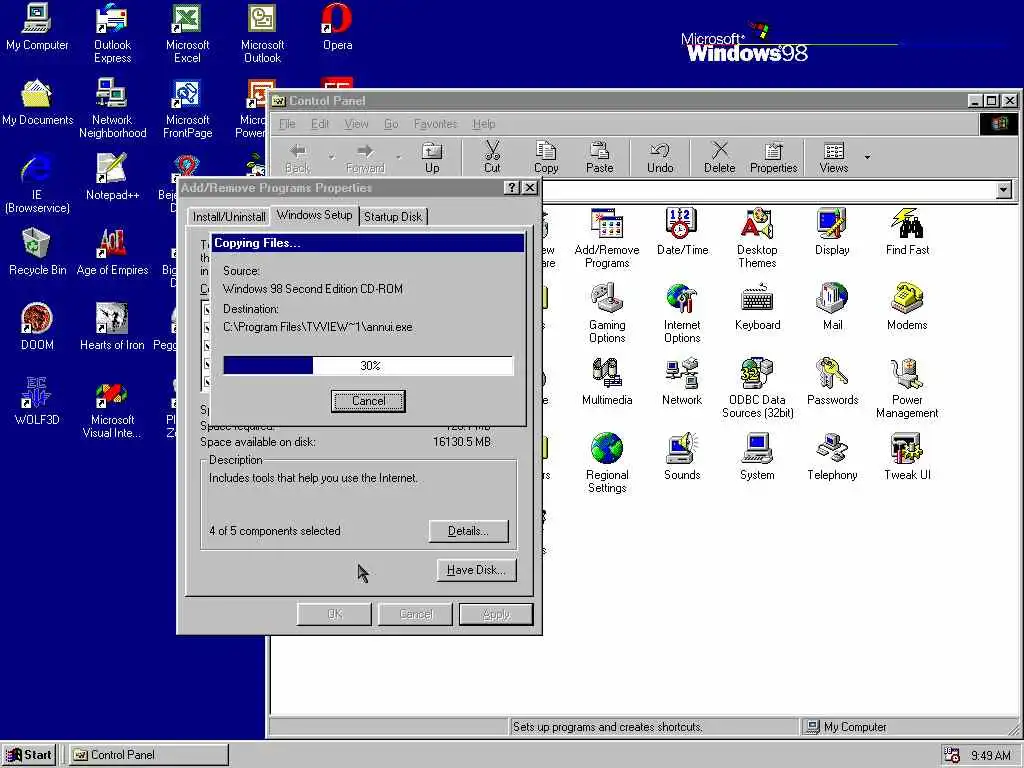Open Passwords icon
Screen dimensions: 1024x768
[x=832, y=381]
